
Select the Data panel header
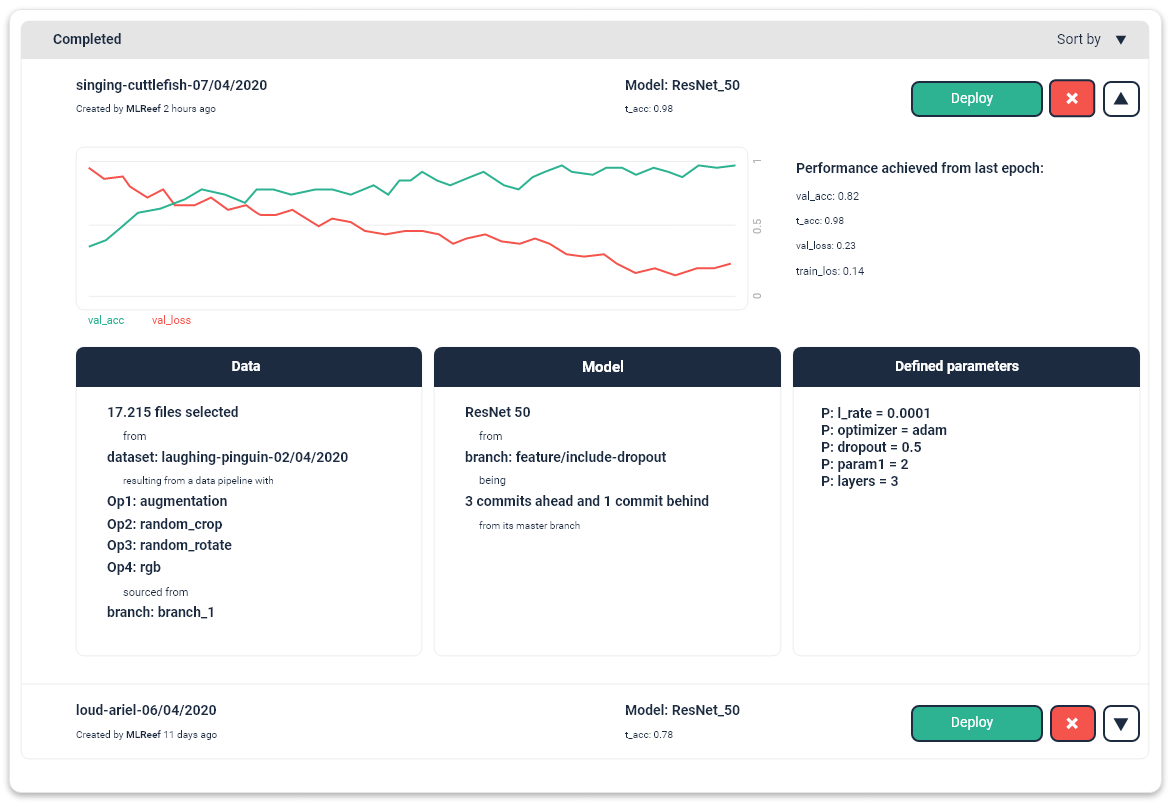(248, 367)
